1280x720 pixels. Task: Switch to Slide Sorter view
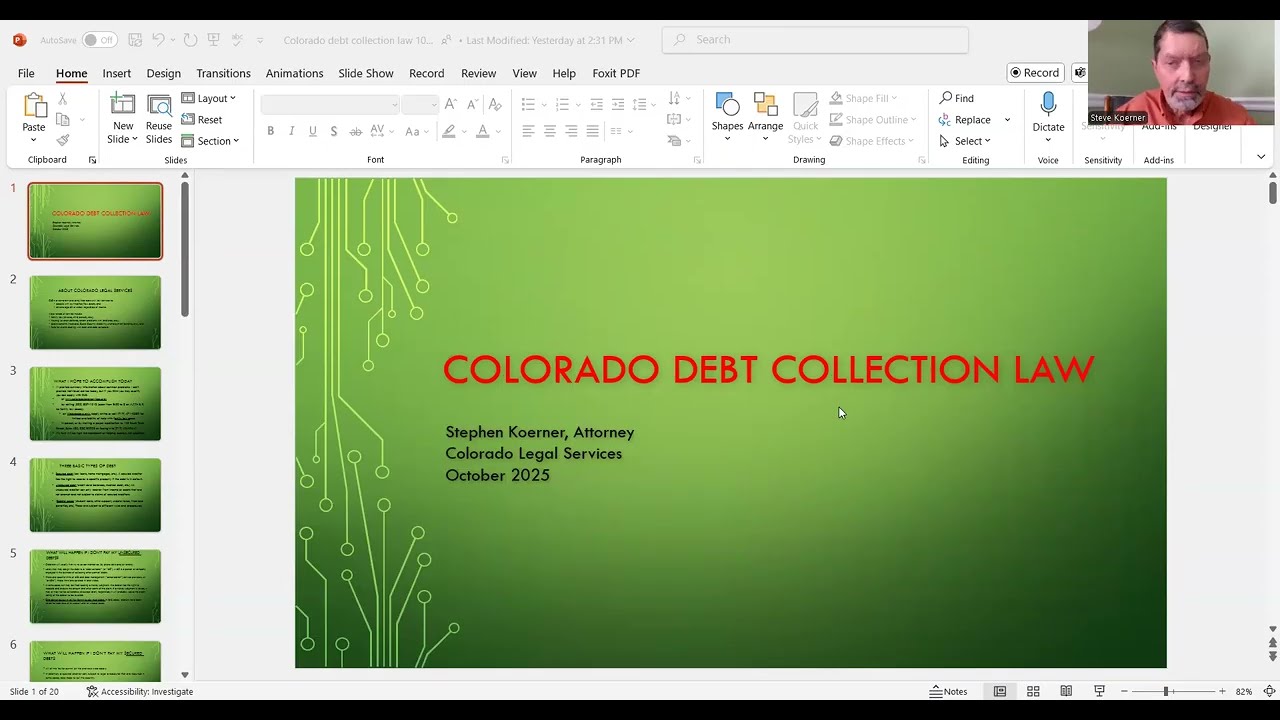coord(1033,691)
